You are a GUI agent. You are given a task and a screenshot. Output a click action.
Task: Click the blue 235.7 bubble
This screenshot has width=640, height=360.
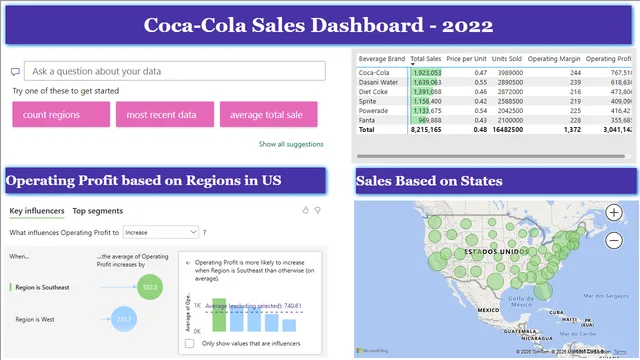(124, 319)
